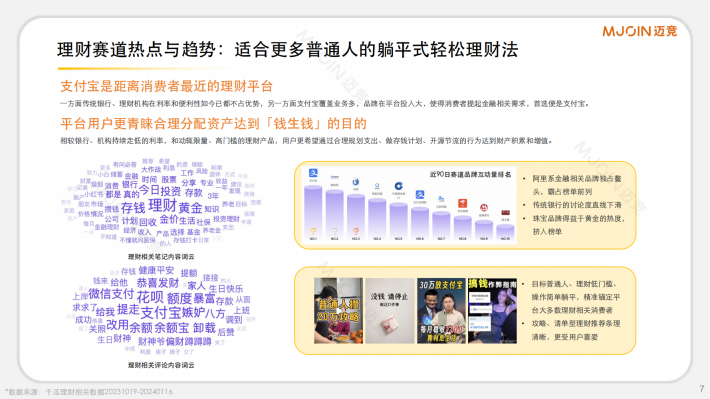Image resolution: width=710 pixels, height=399 pixels.
Task: Open the 没钱 请停止 video thumbnail
Action: [x=389, y=311]
